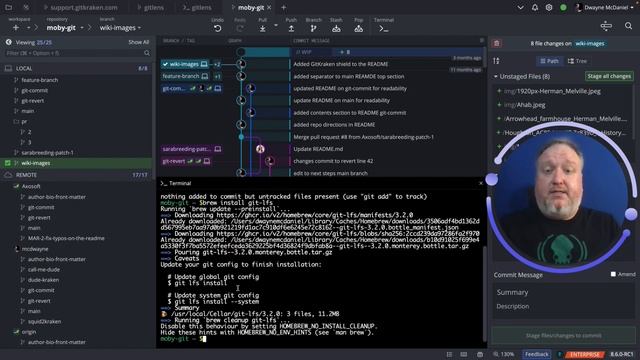
Task: Switch file view to Path
Action: coord(549,61)
